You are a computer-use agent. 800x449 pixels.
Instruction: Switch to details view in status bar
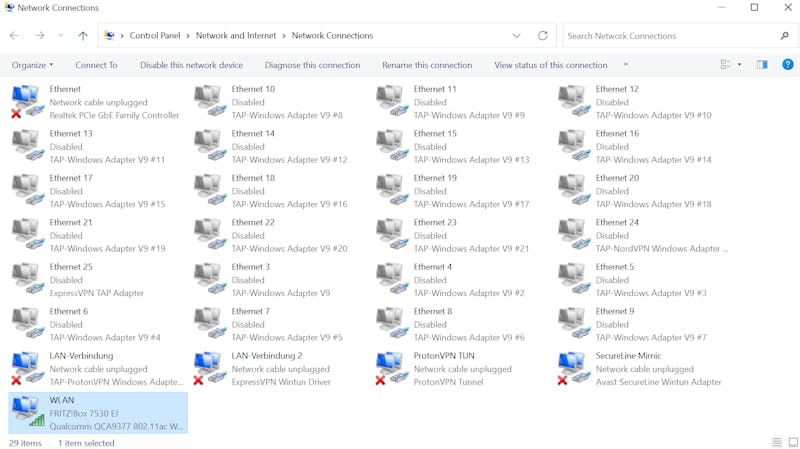pos(777,442)
